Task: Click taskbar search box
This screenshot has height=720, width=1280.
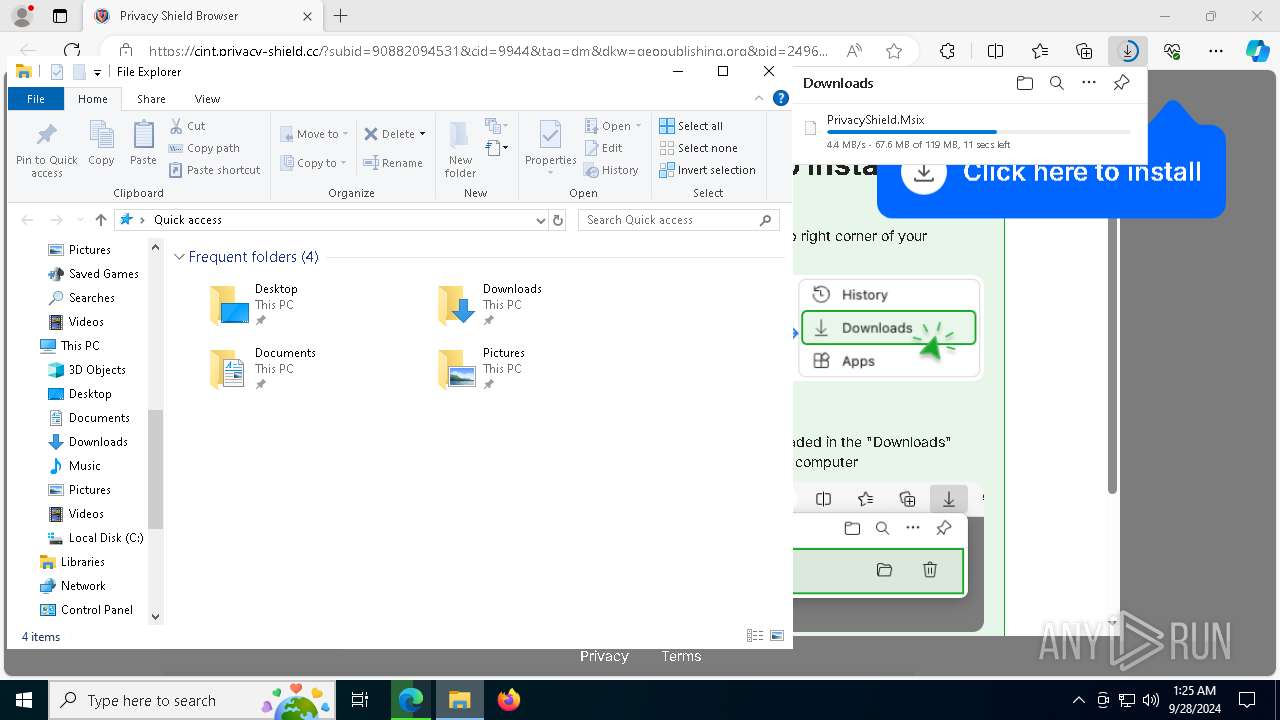Action: pyautogui.click(x=193, y=700)
